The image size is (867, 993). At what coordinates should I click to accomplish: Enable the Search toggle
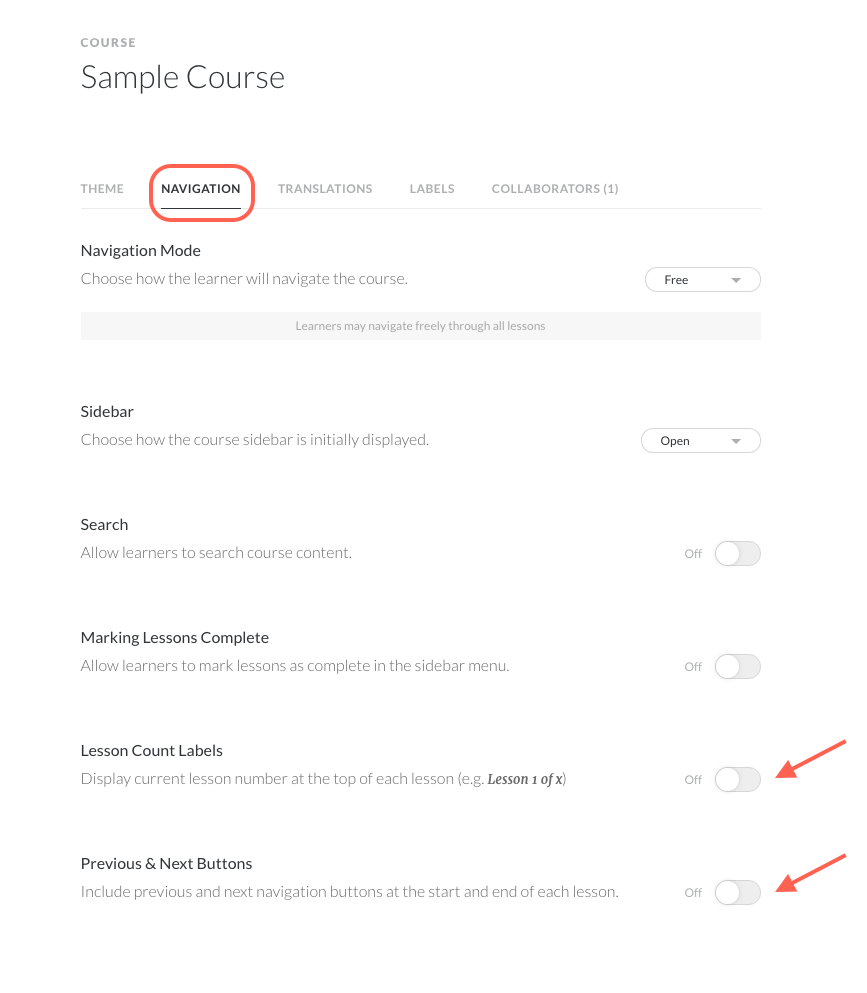737,554
